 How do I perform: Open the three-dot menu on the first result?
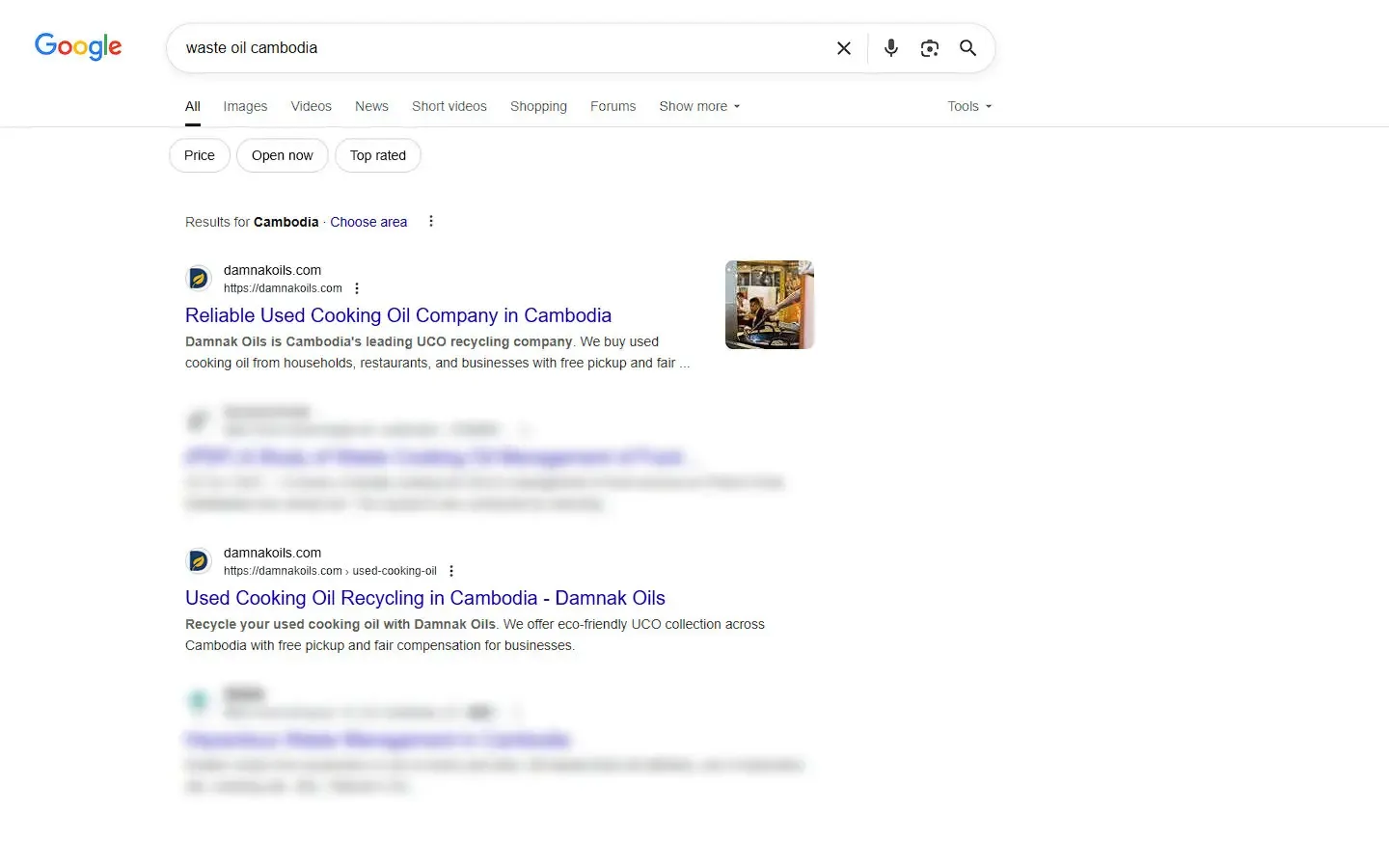tap(357, 287)
